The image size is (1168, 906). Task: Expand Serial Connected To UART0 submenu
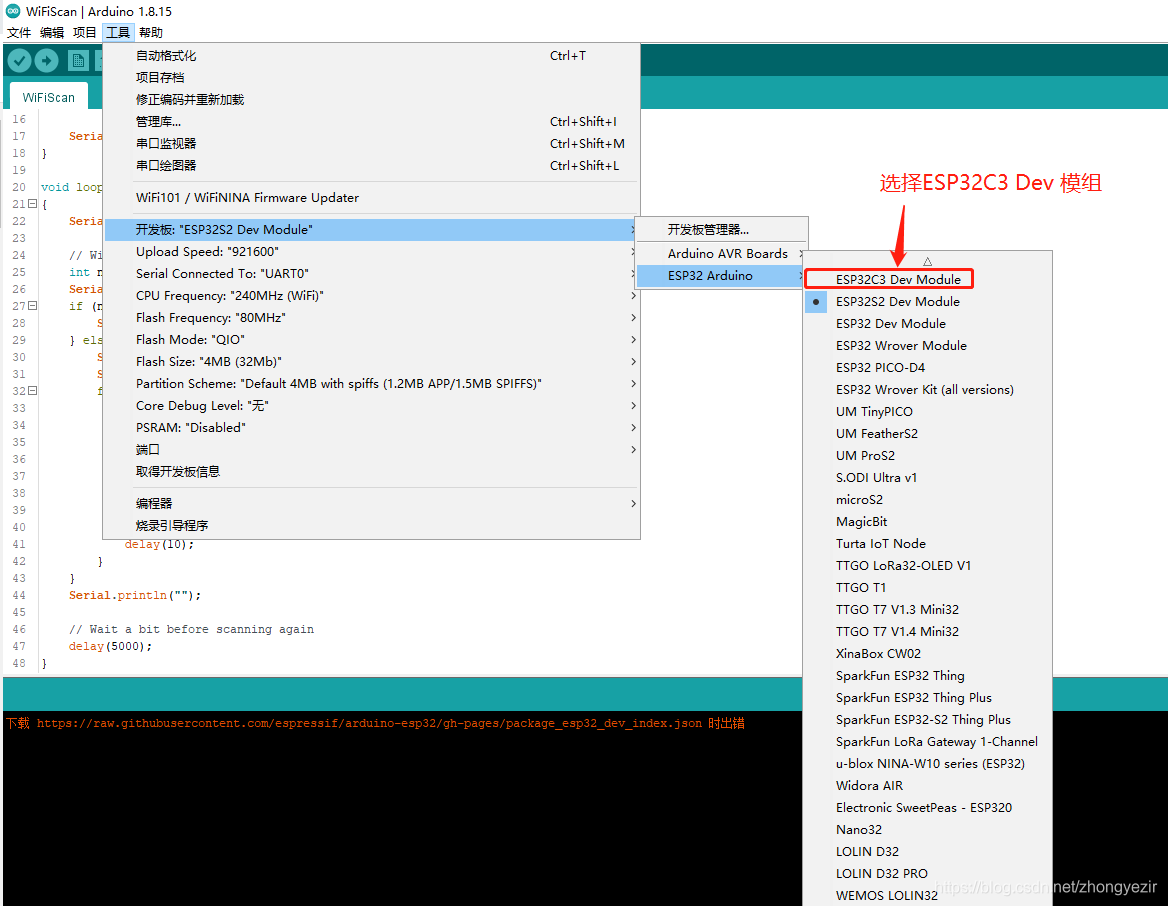[372, 273]
